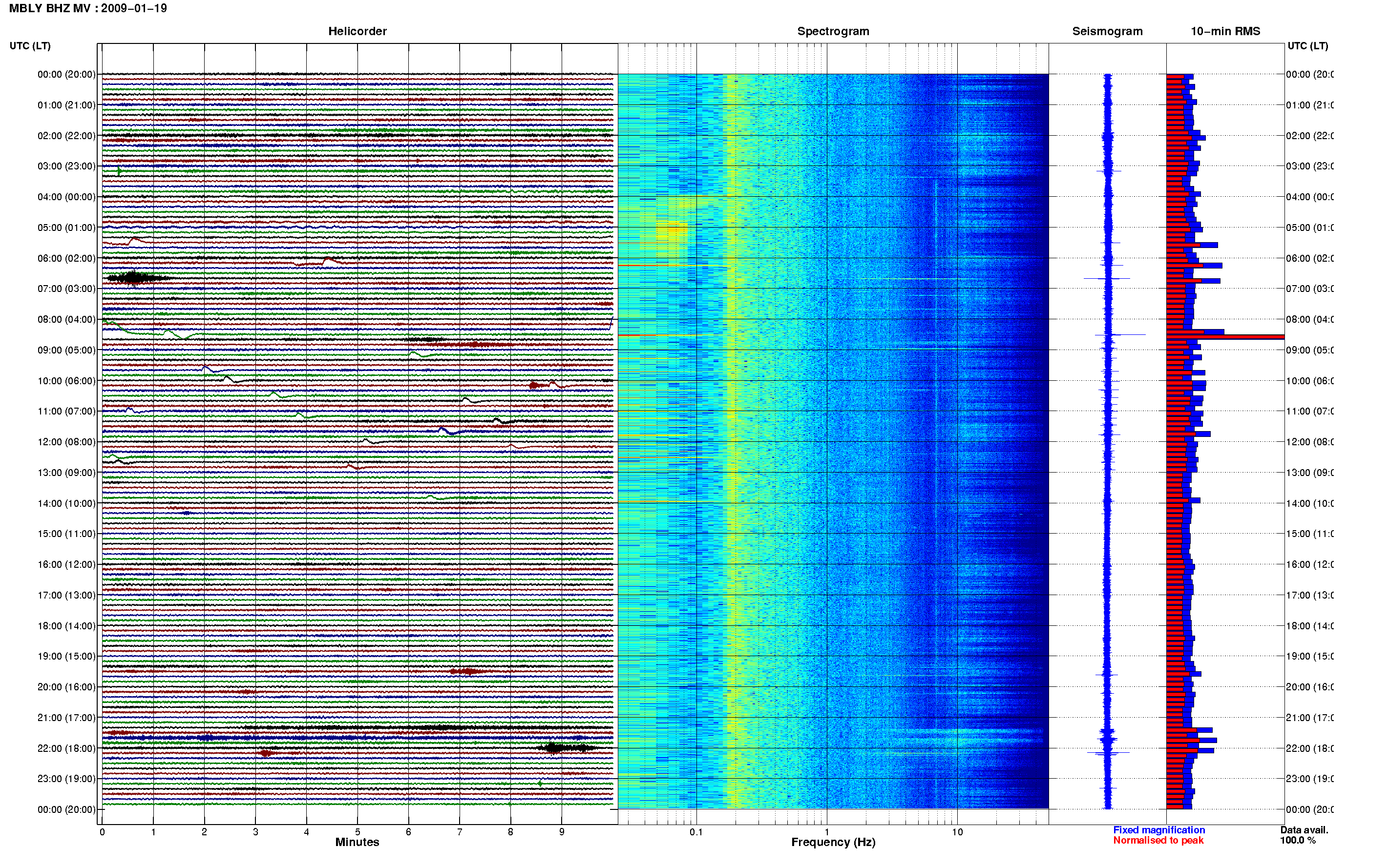The height and width of the screenshot is (868, 1389).
Task: Click the black event burst near 22:00 helicorder trace
Action: tap(566, 747)
